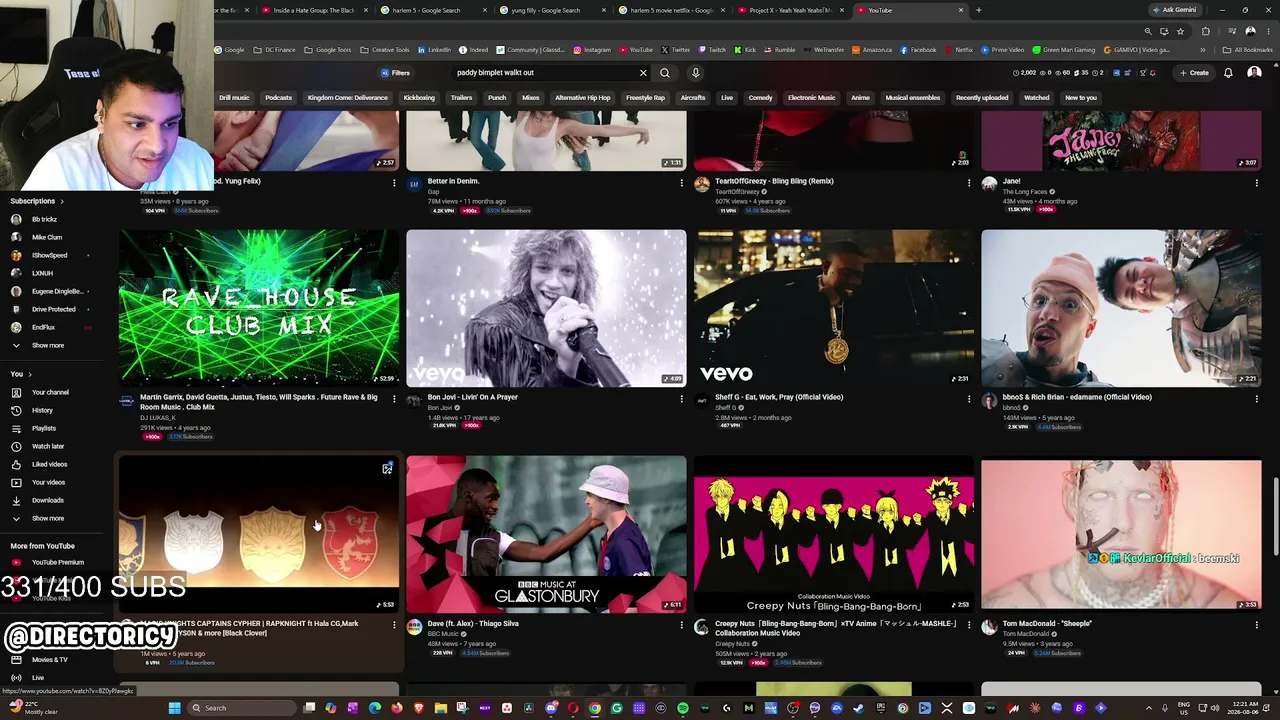The image size is (1280, 720).
Task: Open the Netflix bookmark
Action: pyautogui.click(x=958, y=50)
